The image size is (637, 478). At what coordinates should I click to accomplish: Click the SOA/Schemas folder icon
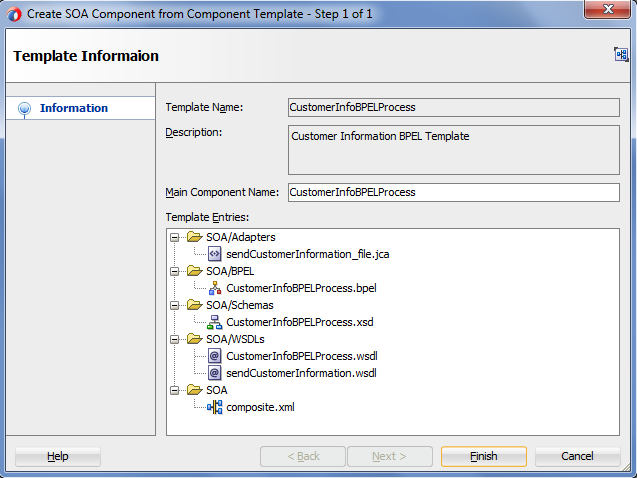195,305
